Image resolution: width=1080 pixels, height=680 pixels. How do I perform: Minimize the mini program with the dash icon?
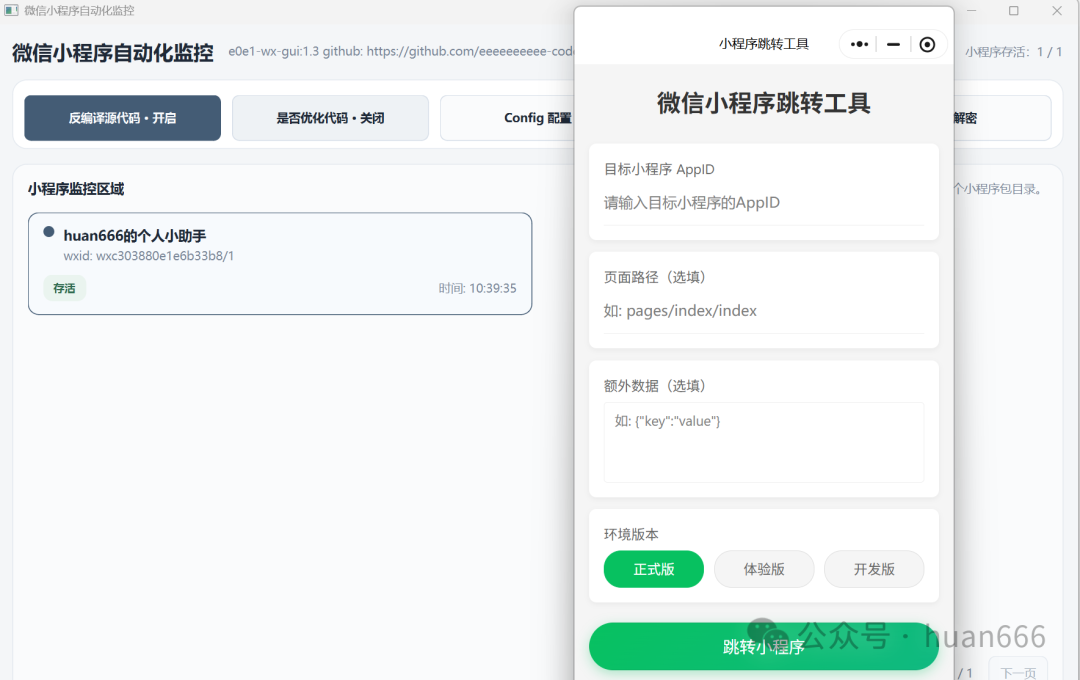point(893,44)
